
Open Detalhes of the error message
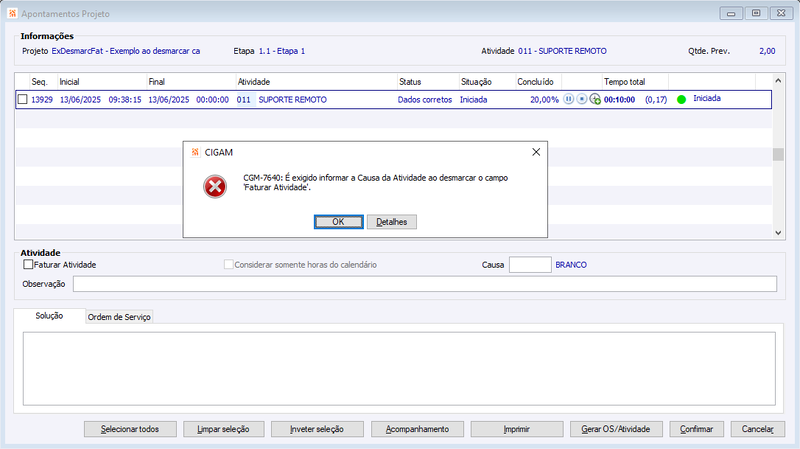point(391,222)
